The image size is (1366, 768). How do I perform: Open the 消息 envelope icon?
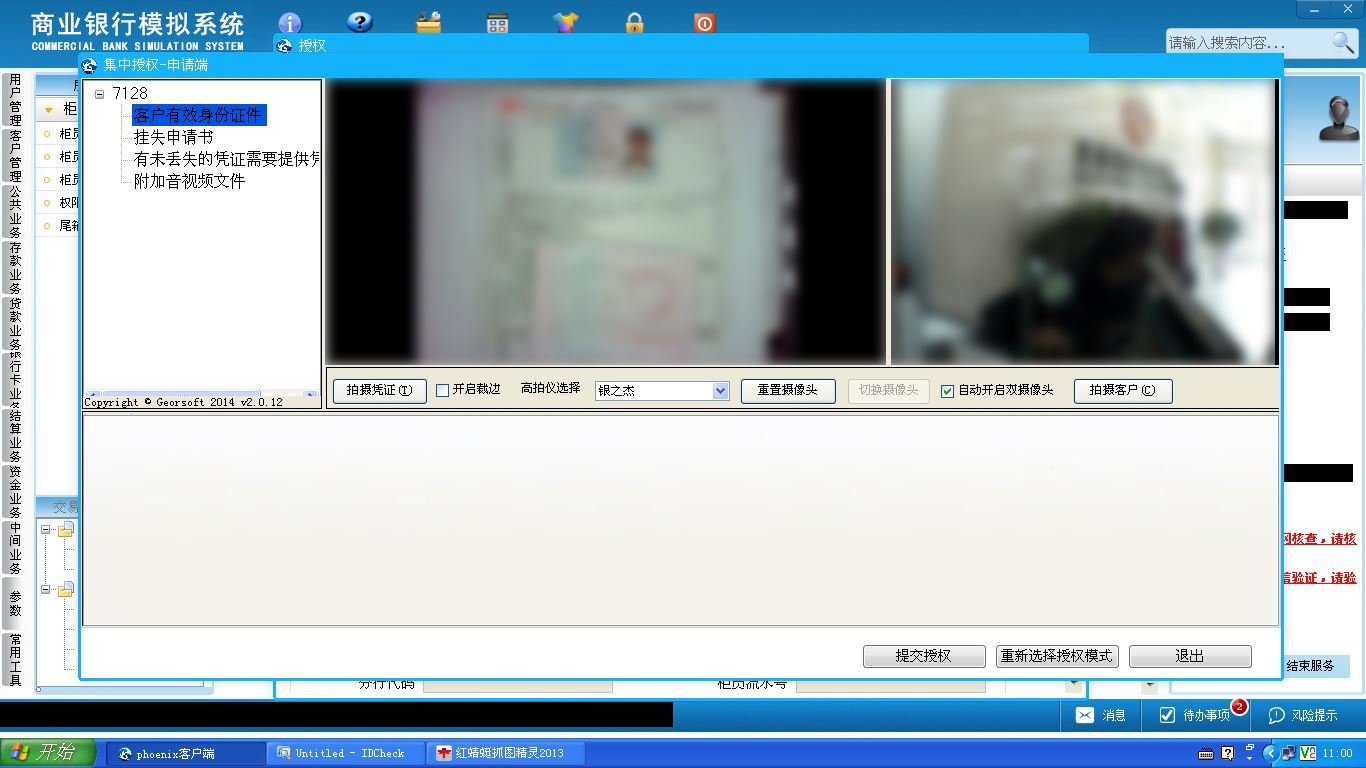point(1085,715)
